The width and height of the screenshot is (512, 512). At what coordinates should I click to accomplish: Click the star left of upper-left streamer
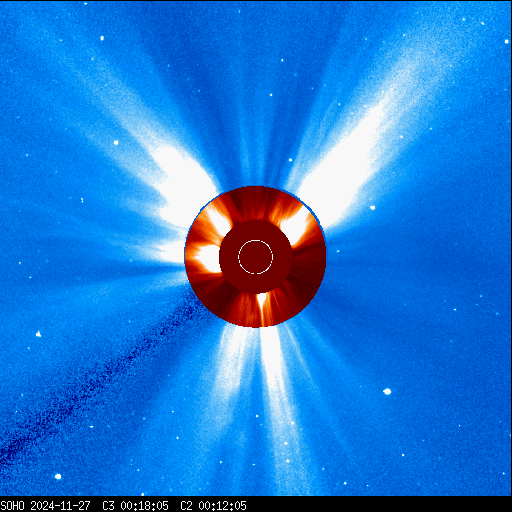tap(116, 143)
